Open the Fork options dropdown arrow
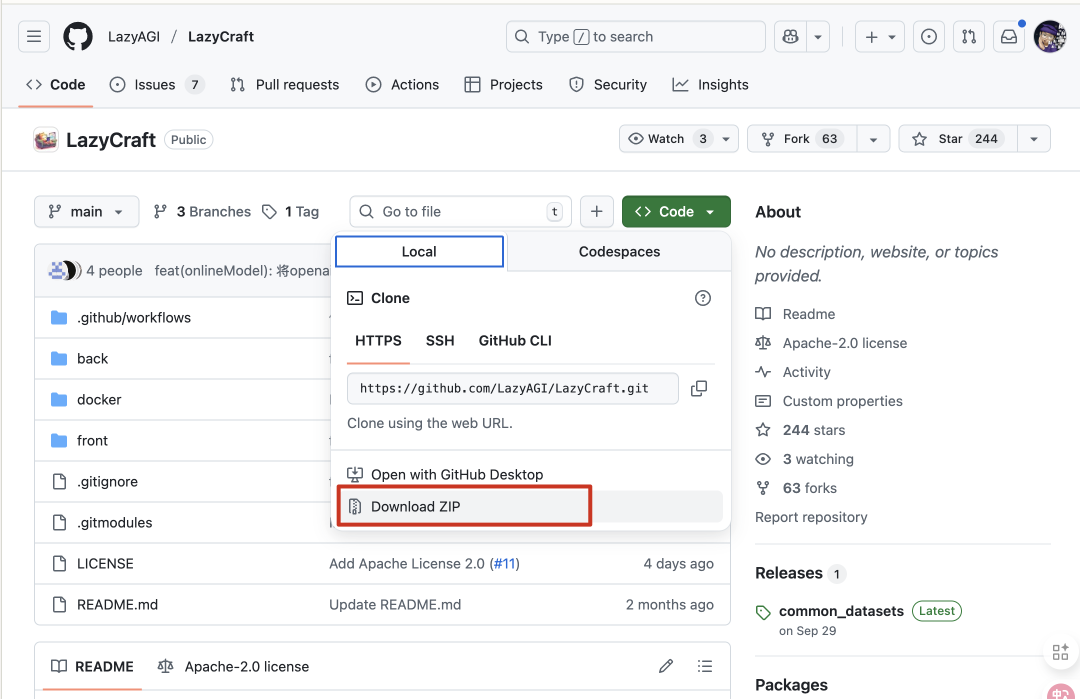1080x699 pixels. point(873,139)
